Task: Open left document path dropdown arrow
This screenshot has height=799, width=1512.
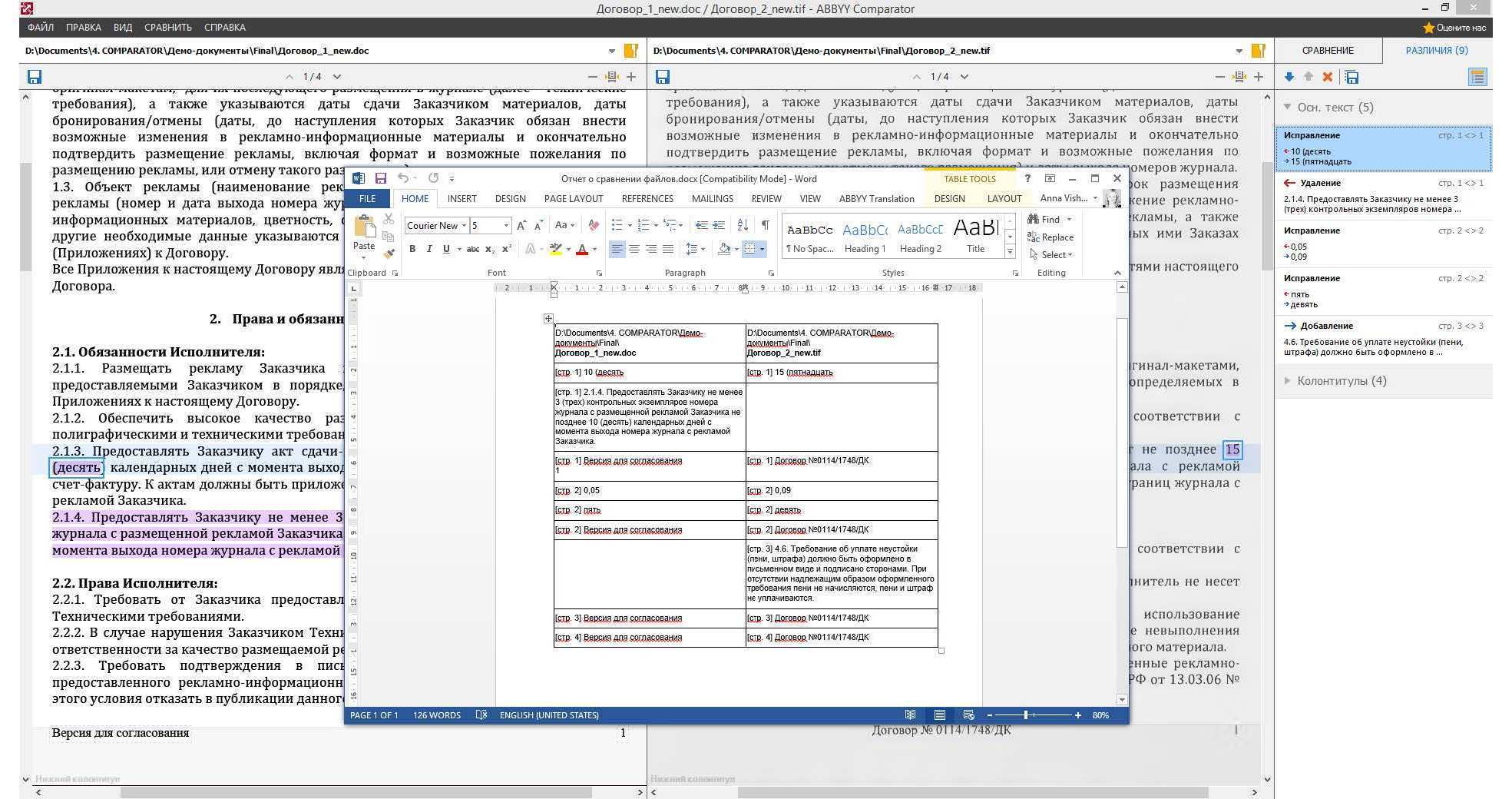Action: click(x=612, y=51)
